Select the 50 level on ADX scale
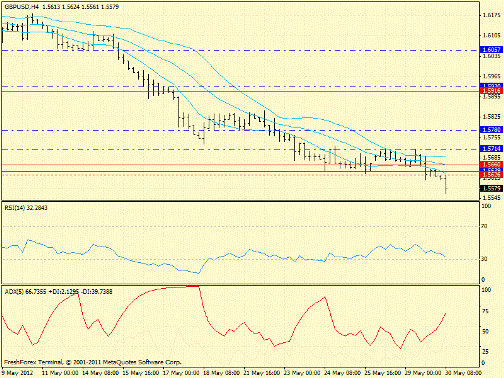Viewport: 504px width, 378px height. (x=485, y=331)
